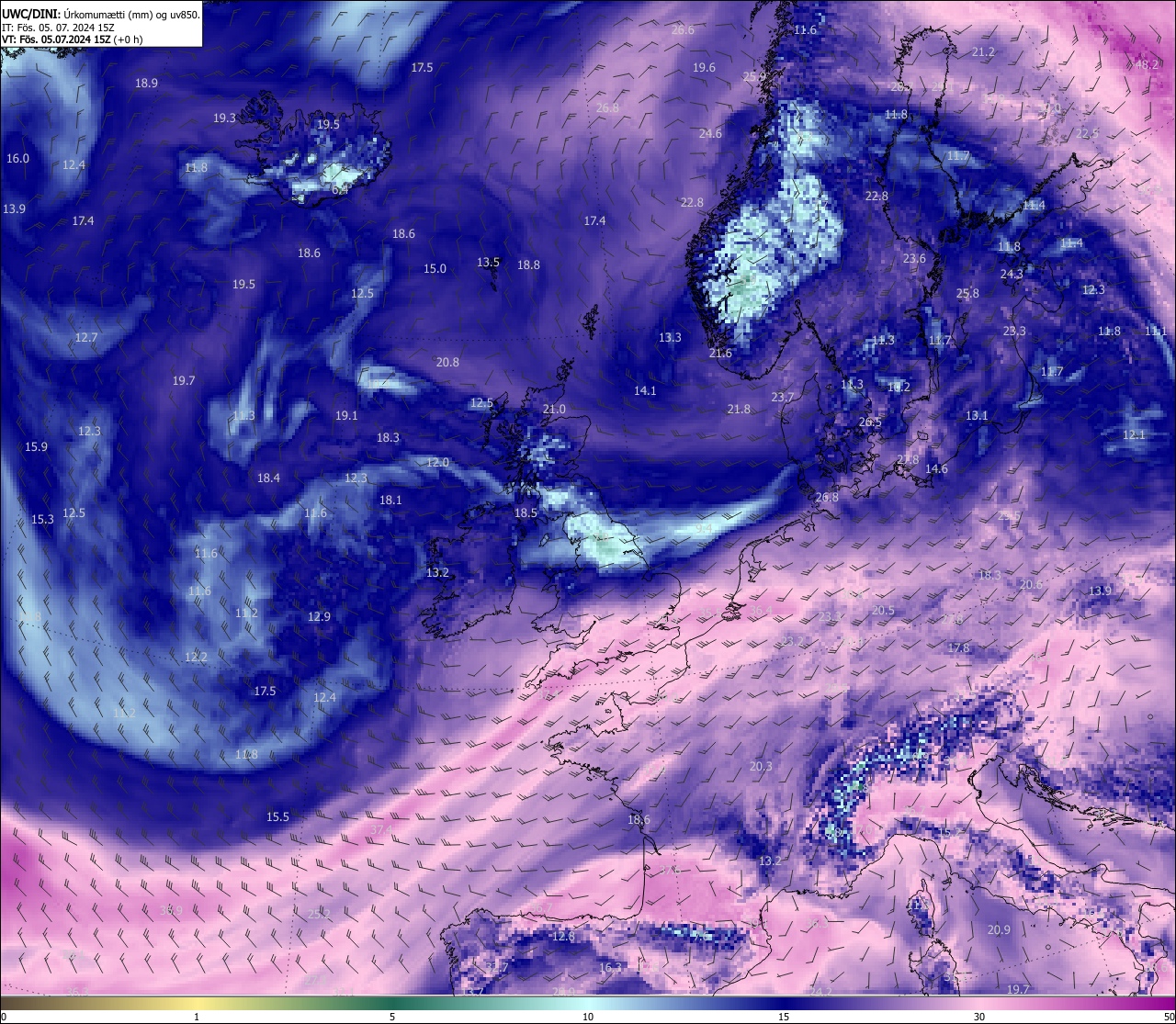1176x1024 pixels.
Task: Click the map value 20.3
Action: pyautogui.click(x=761, y=766)
